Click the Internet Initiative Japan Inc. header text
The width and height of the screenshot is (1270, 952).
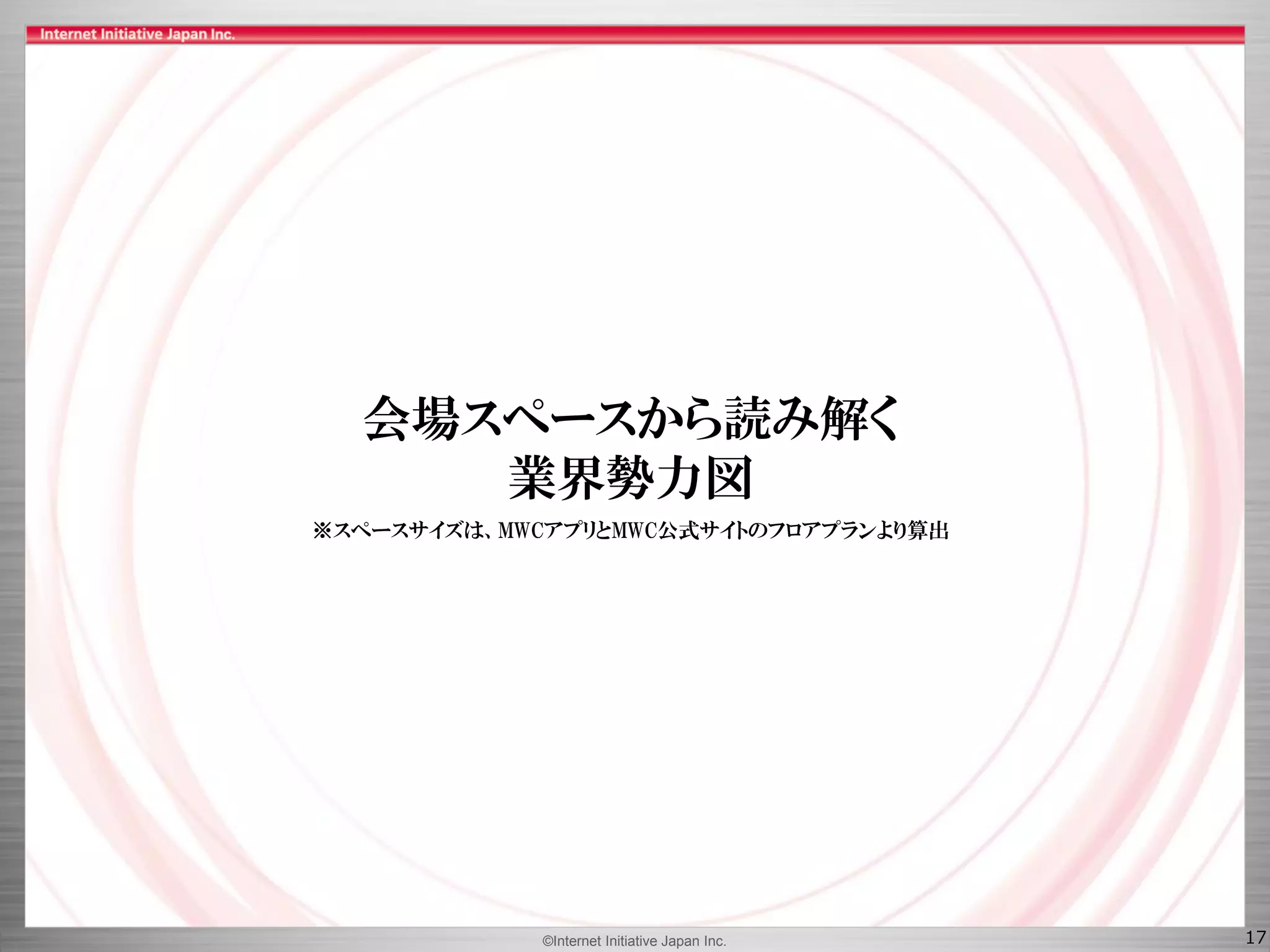click(137, 34)
